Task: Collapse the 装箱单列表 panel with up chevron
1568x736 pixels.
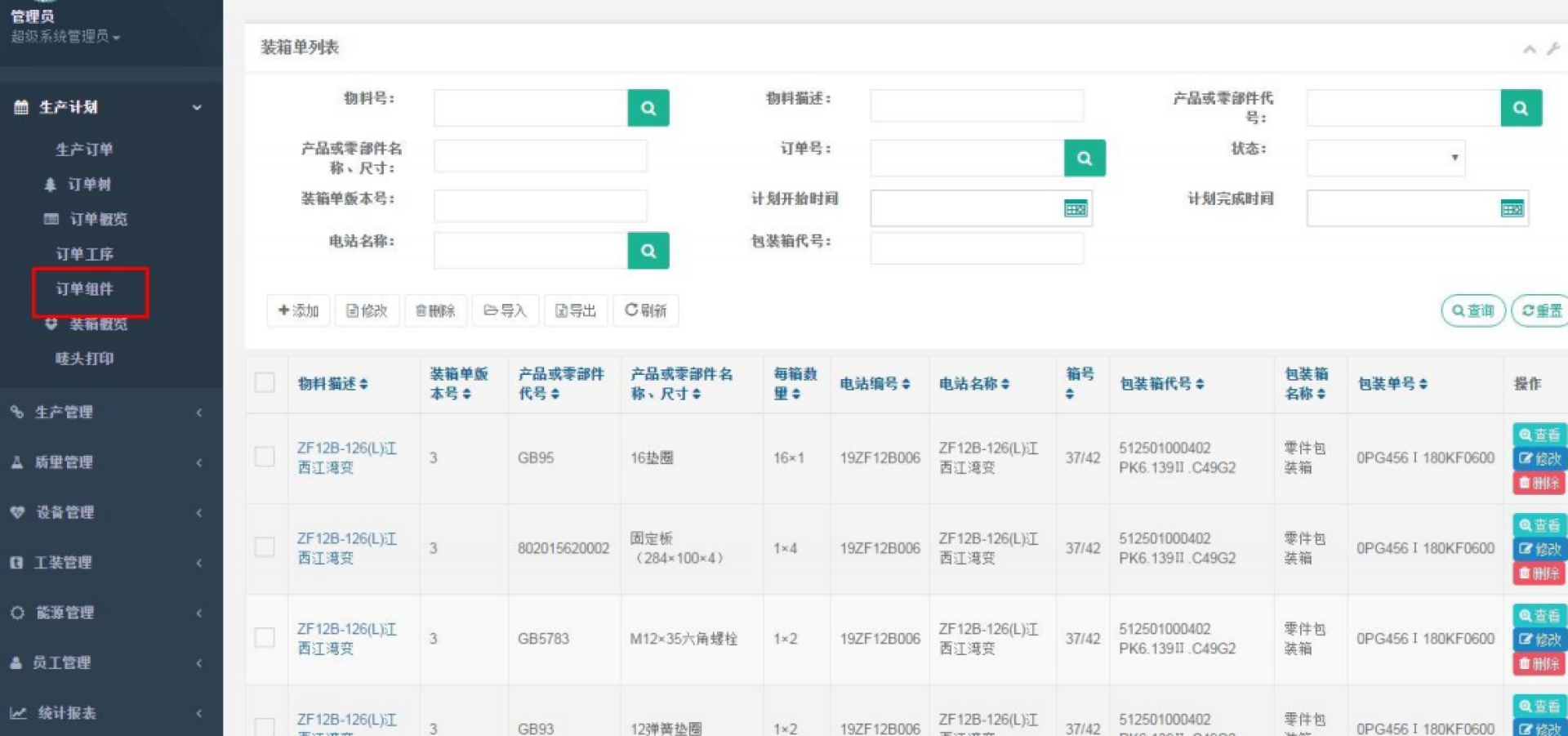Action: pos(1529,50)
